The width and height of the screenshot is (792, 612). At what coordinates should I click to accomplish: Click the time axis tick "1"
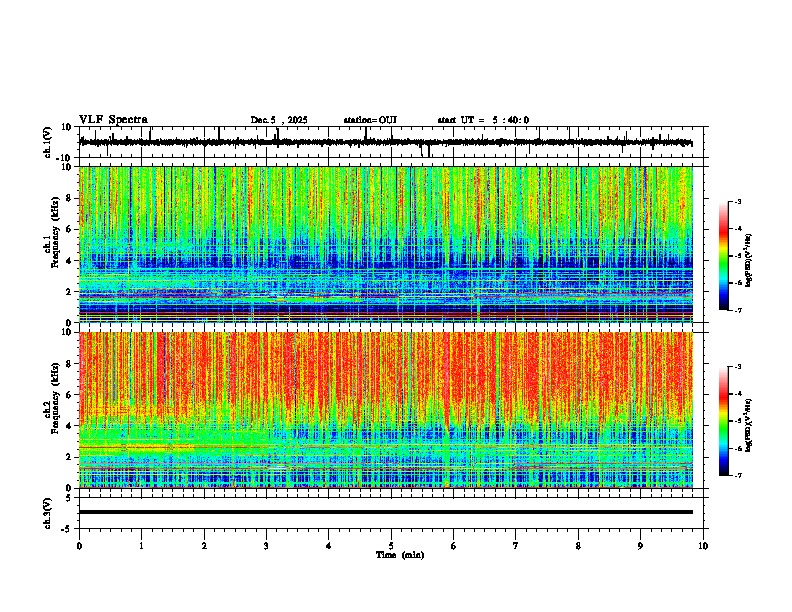141,546
